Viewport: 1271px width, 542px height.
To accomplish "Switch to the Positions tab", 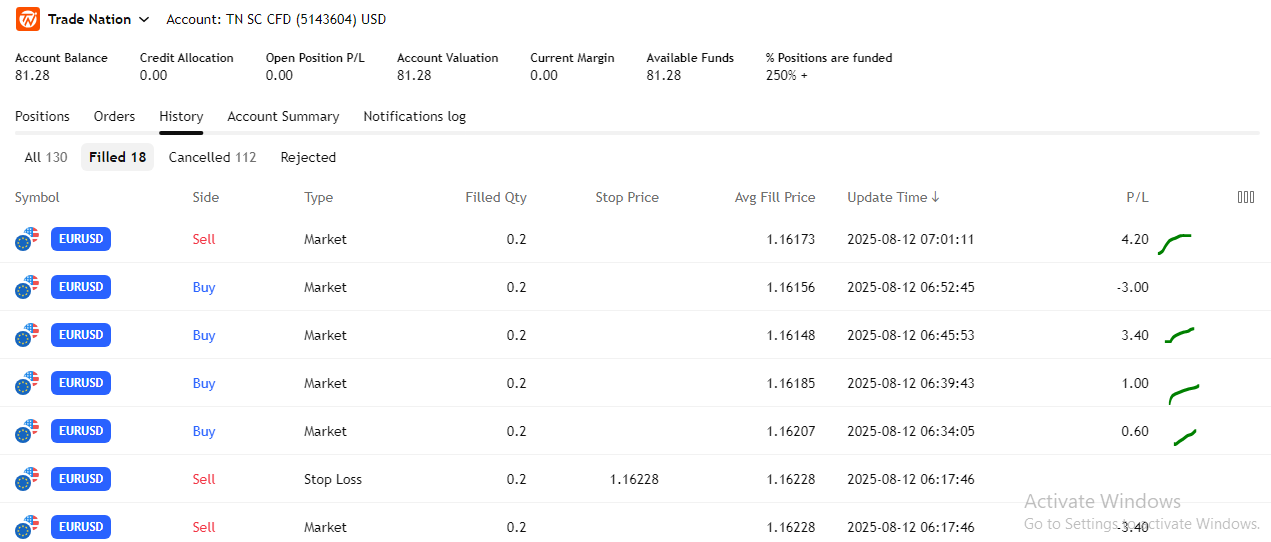I will 42,116.
